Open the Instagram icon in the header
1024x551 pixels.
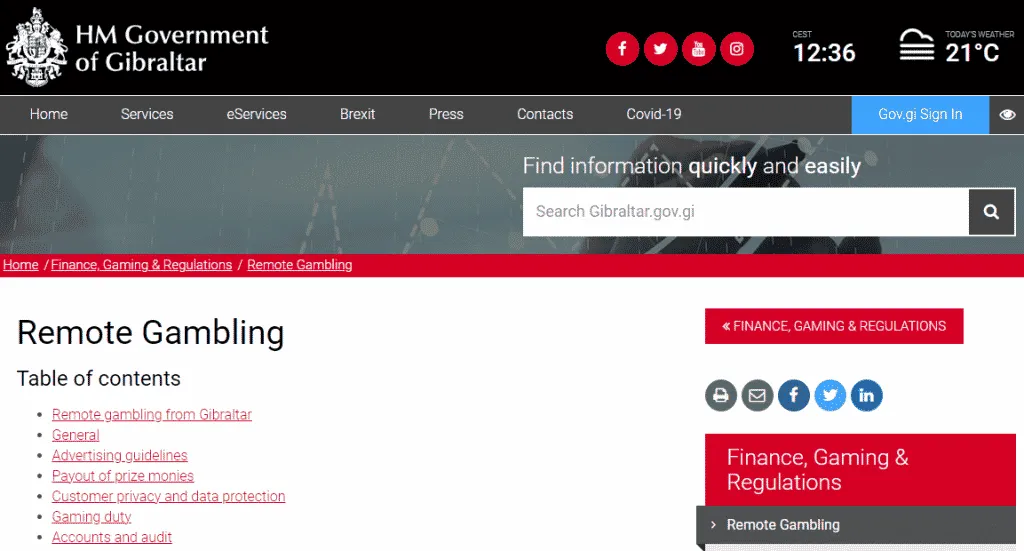pos(737,48)
